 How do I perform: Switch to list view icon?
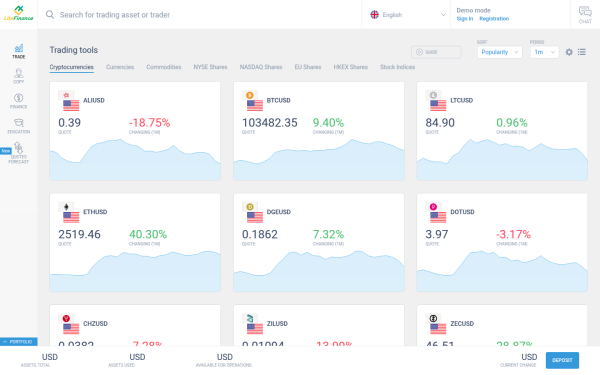pyautogui.click(x=582, y=52)
